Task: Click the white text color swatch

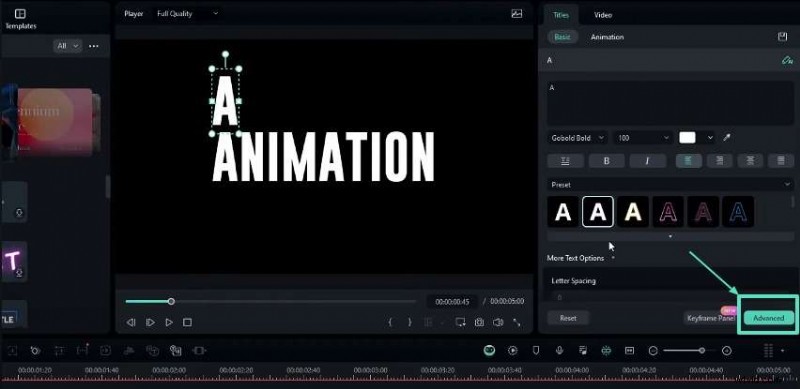Action: pyautogui.click(x=687, y=138)
